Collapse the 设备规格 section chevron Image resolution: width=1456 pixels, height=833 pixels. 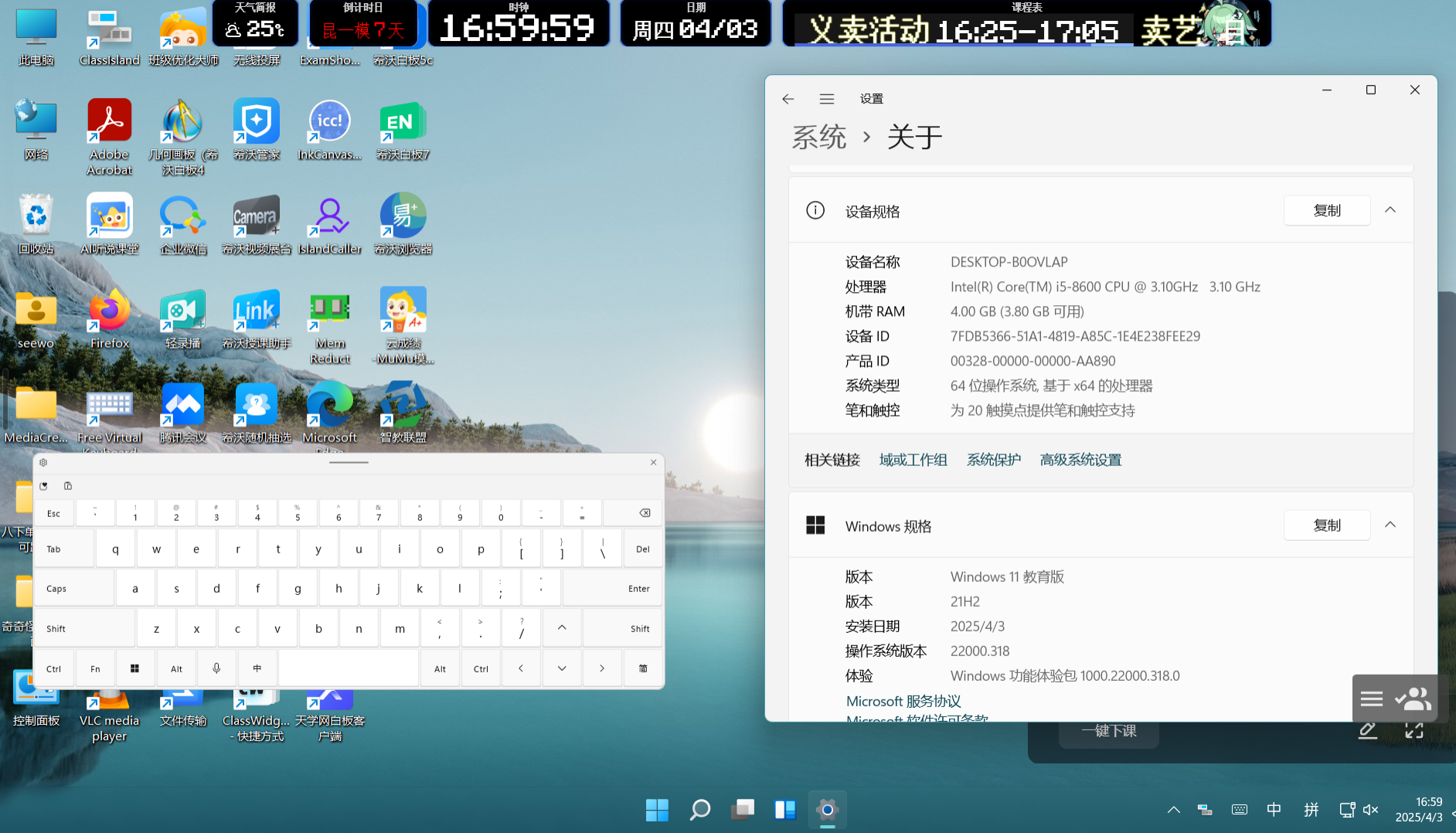tap(1390, 210)
